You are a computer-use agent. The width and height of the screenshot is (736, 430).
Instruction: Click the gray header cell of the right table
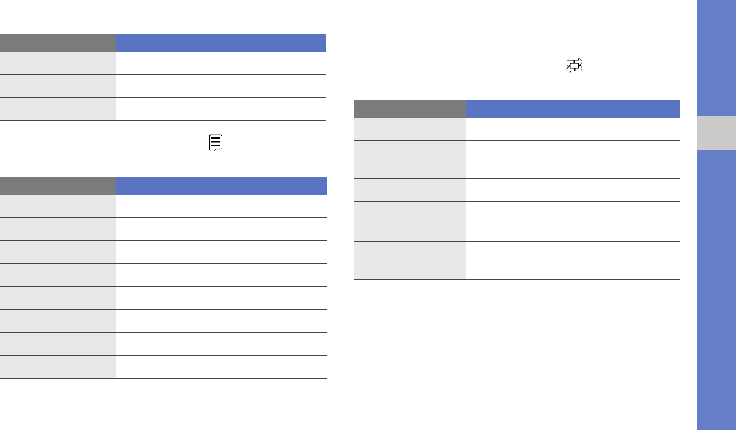409,108
